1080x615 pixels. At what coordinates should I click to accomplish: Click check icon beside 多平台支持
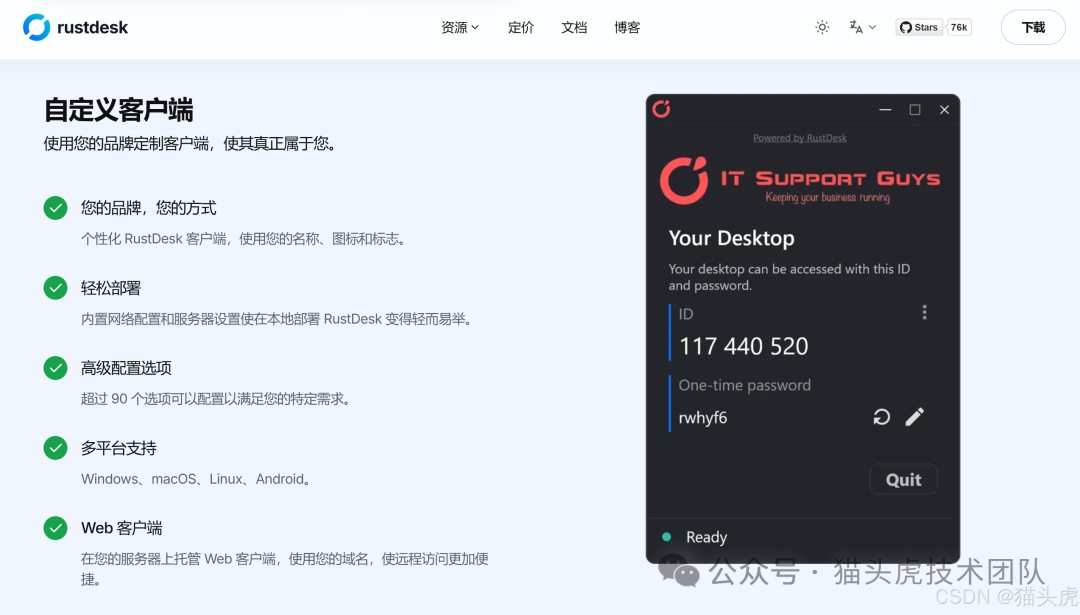click(x=55, y=448)
